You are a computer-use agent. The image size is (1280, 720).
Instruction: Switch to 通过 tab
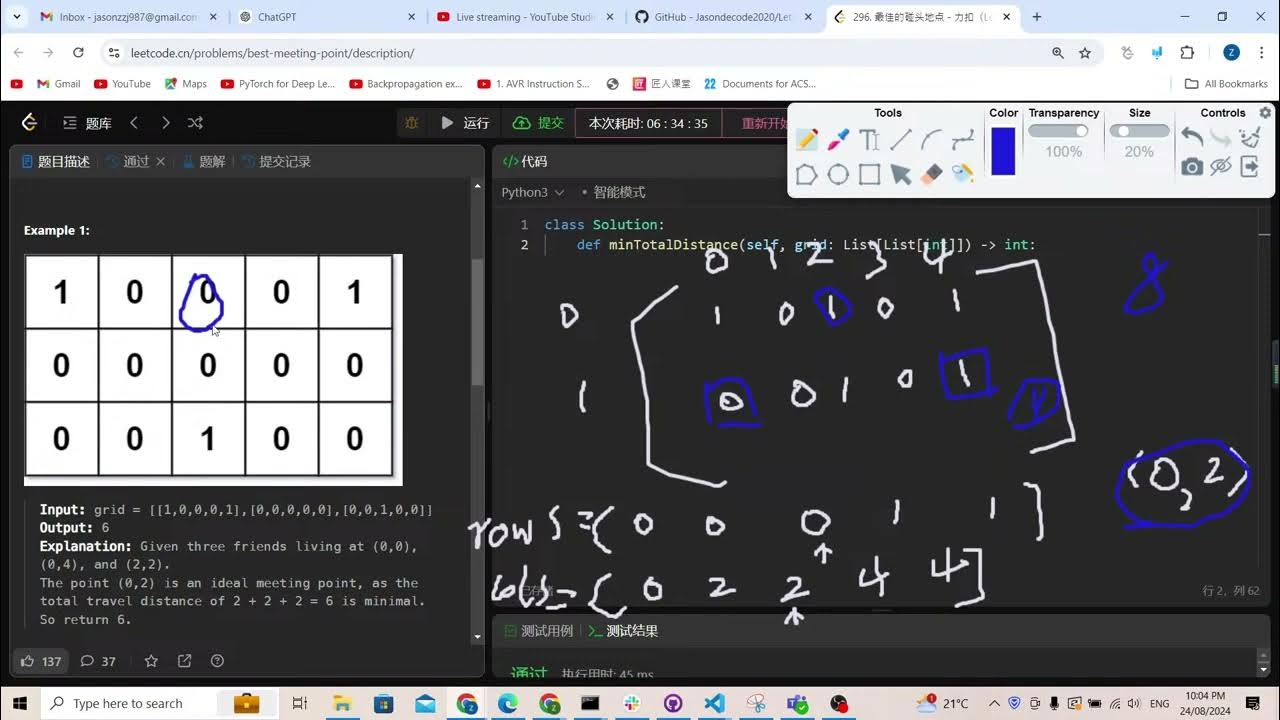129,161
